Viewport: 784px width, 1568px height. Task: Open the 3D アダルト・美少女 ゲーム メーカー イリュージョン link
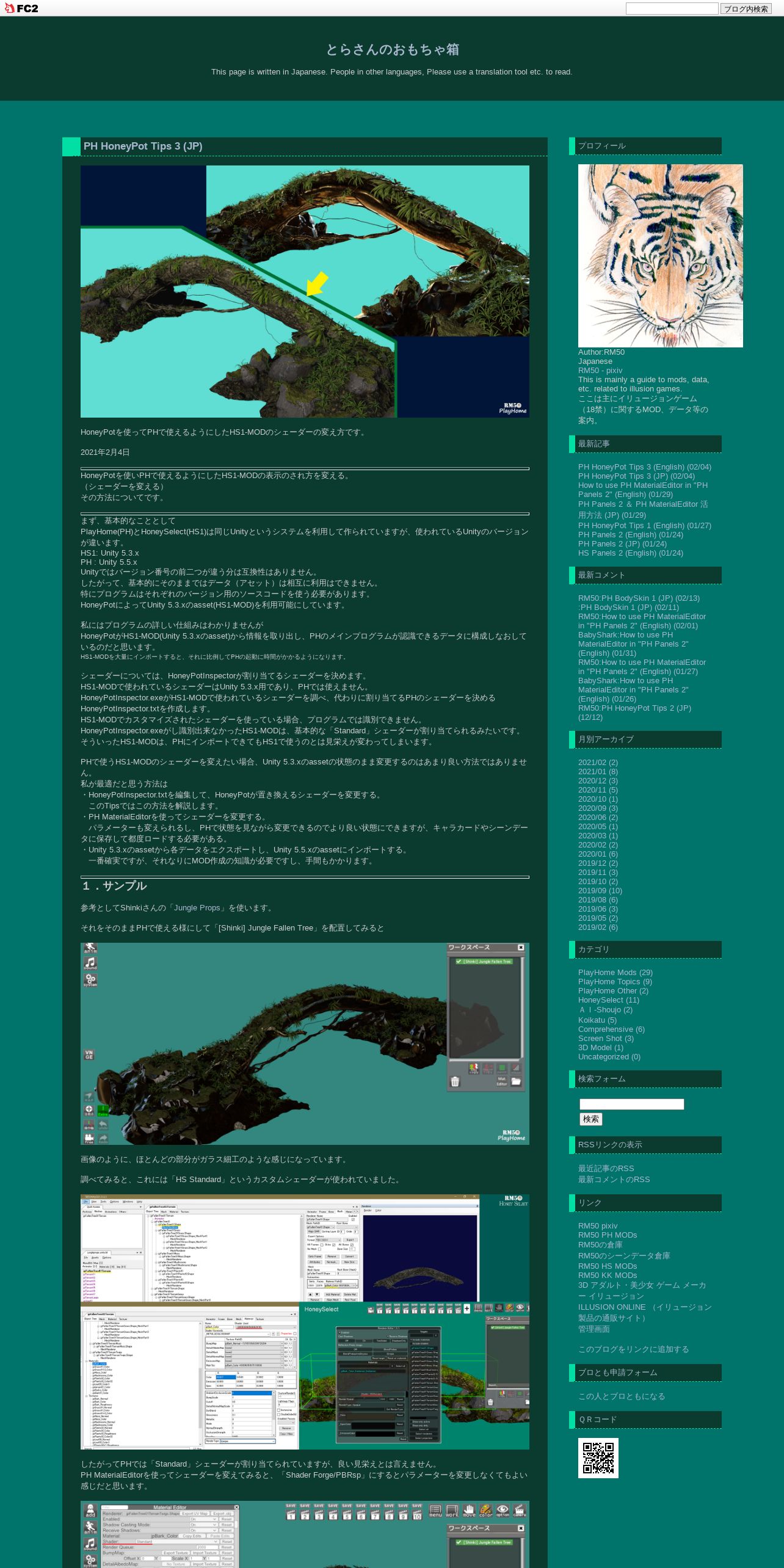click(642, 1290)
